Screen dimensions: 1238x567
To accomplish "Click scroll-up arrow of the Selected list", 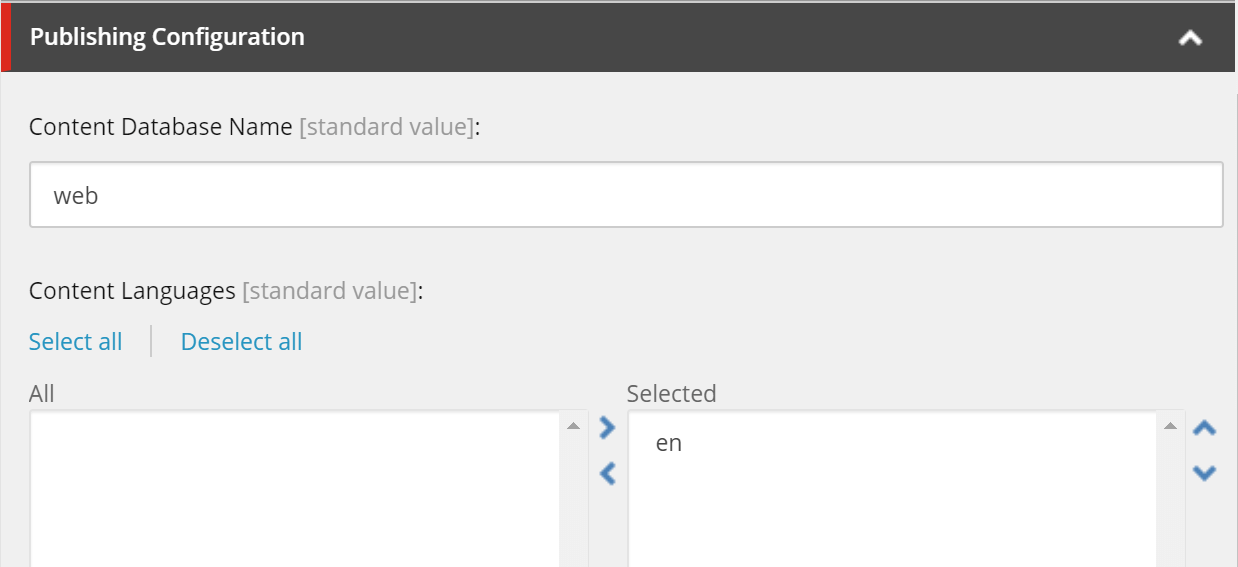I will pyautogui.click(x=1171, y=426).
